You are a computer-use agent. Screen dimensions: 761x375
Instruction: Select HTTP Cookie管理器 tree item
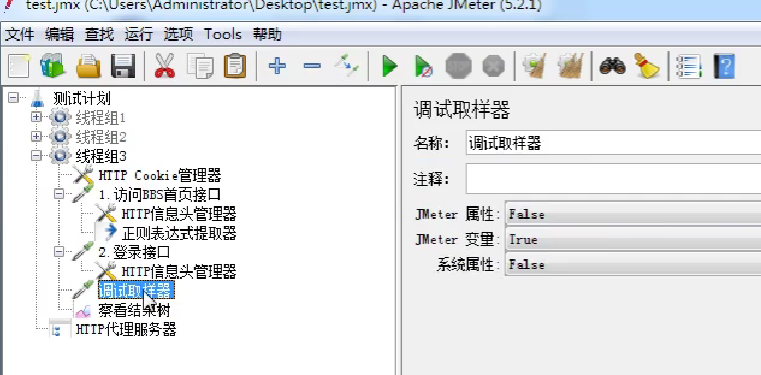160,175
